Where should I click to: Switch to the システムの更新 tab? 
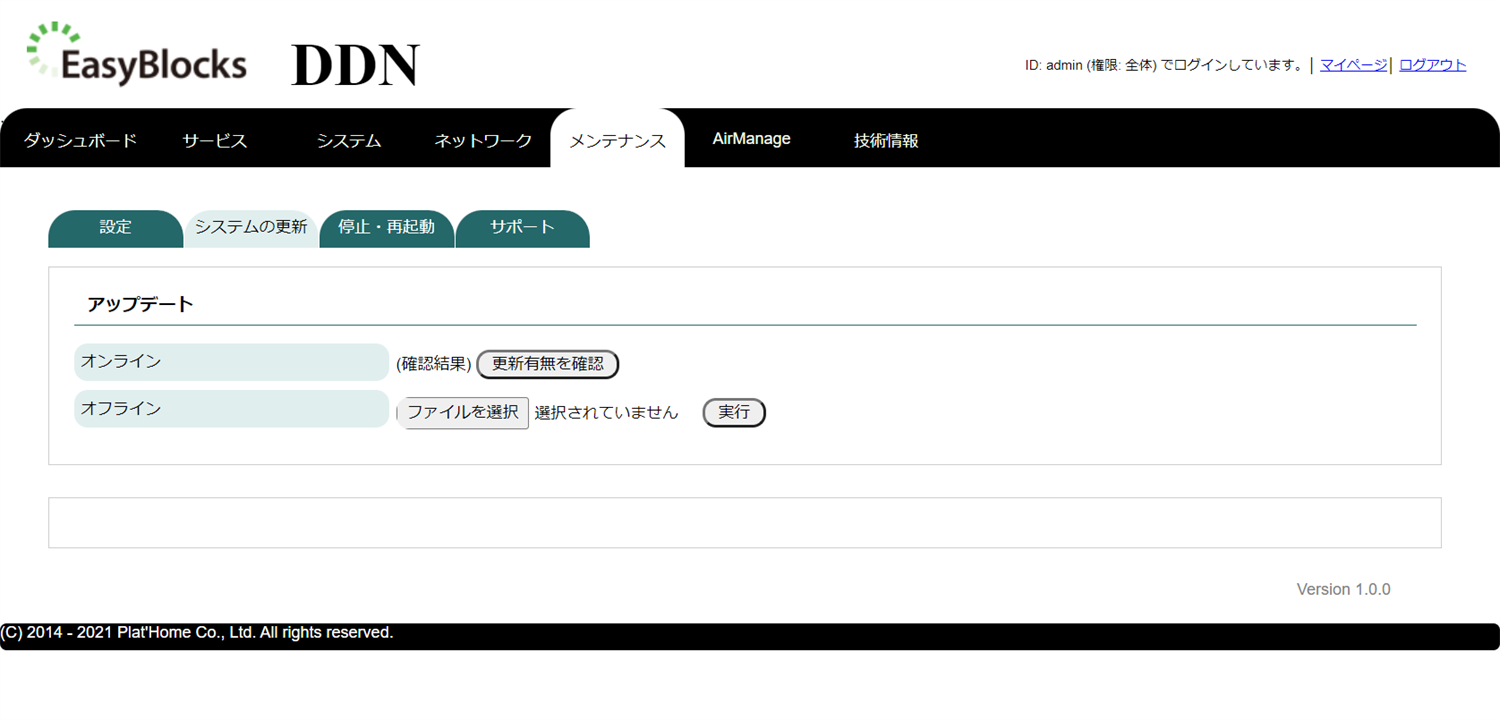(251, 227)
